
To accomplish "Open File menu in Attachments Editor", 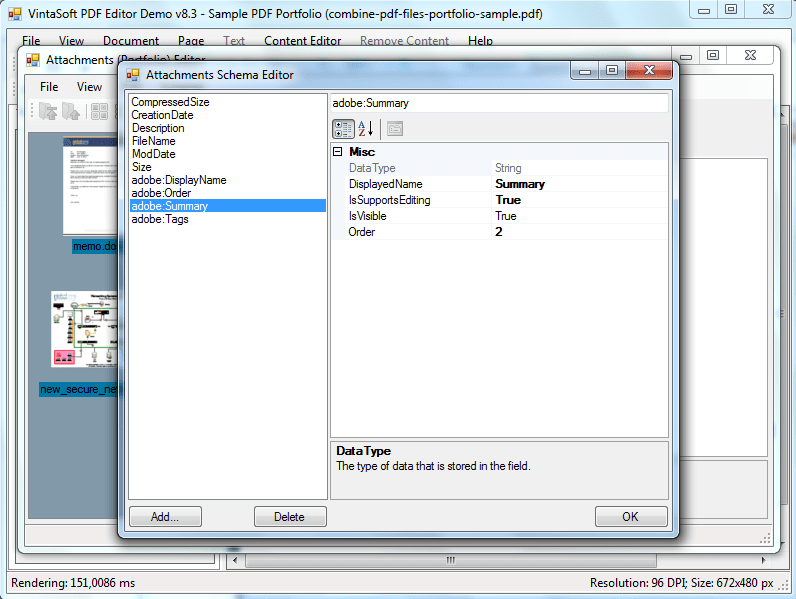I will [49, 87].
